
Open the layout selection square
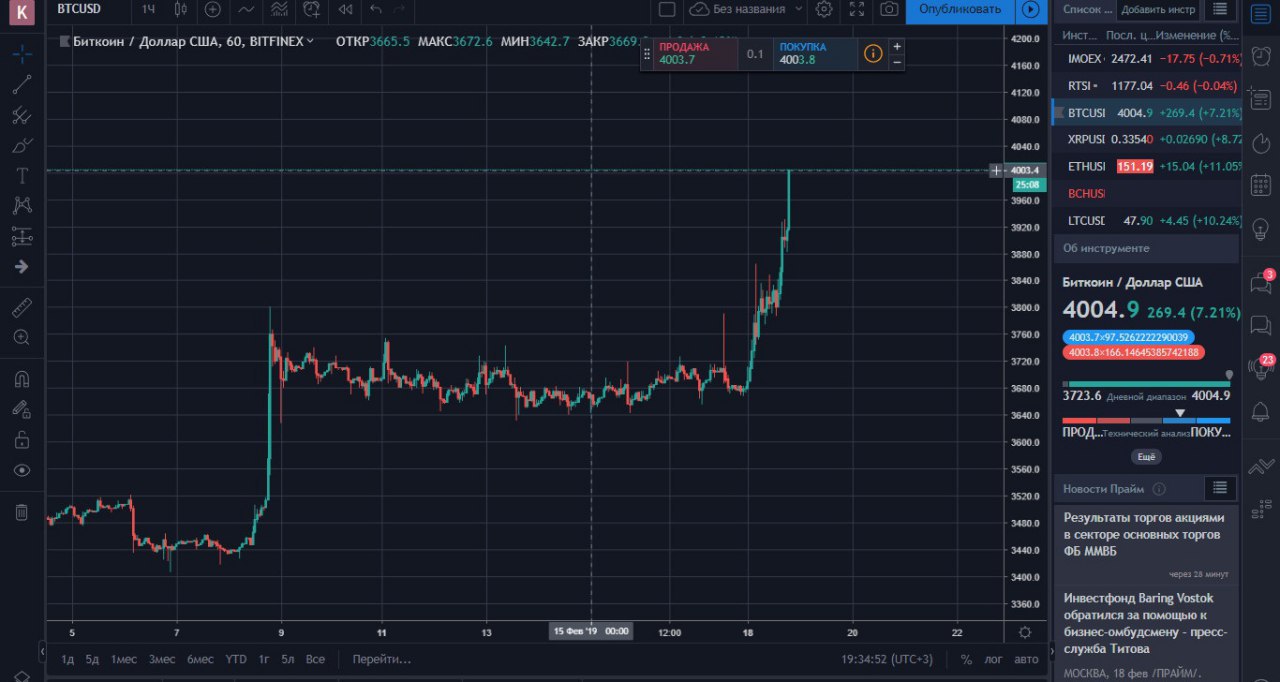pyautogui.click(x=667, y=9)
